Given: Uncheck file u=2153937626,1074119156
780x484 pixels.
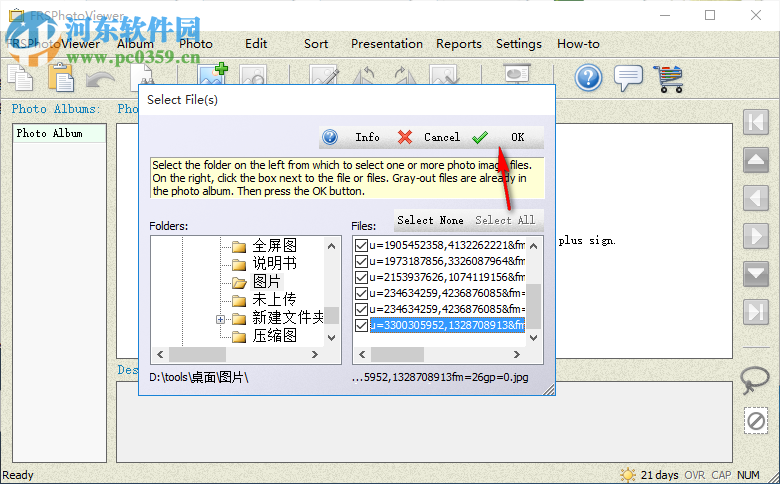Looking at the screenshot, I should click(362, 277).
